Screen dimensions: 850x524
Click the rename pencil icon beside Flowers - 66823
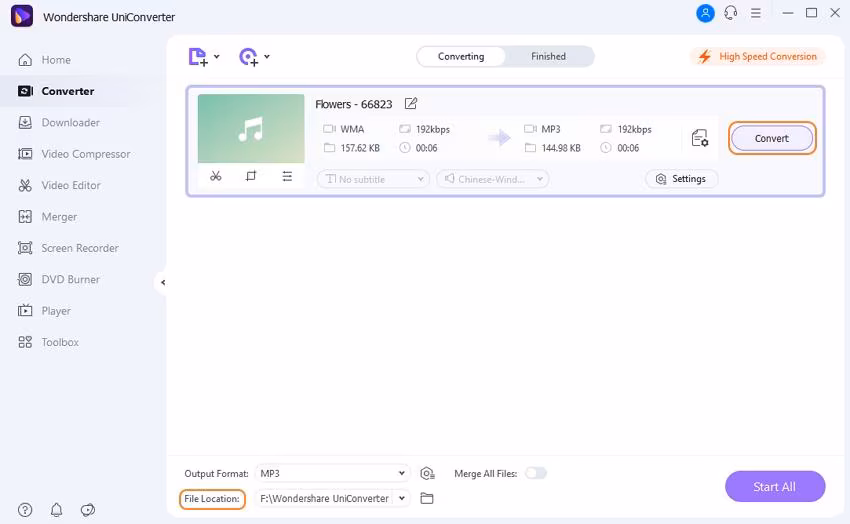[x=410, y=103]
